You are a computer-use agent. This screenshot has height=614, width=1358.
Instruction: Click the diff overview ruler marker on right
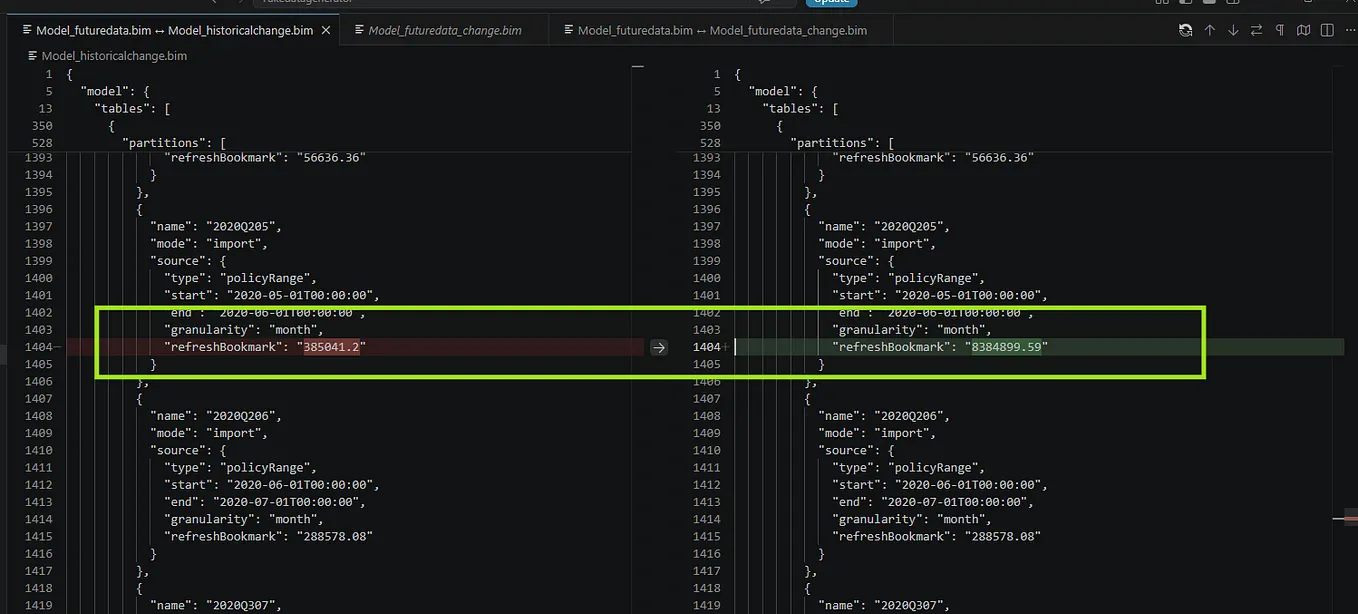(x=1344, y=519)
